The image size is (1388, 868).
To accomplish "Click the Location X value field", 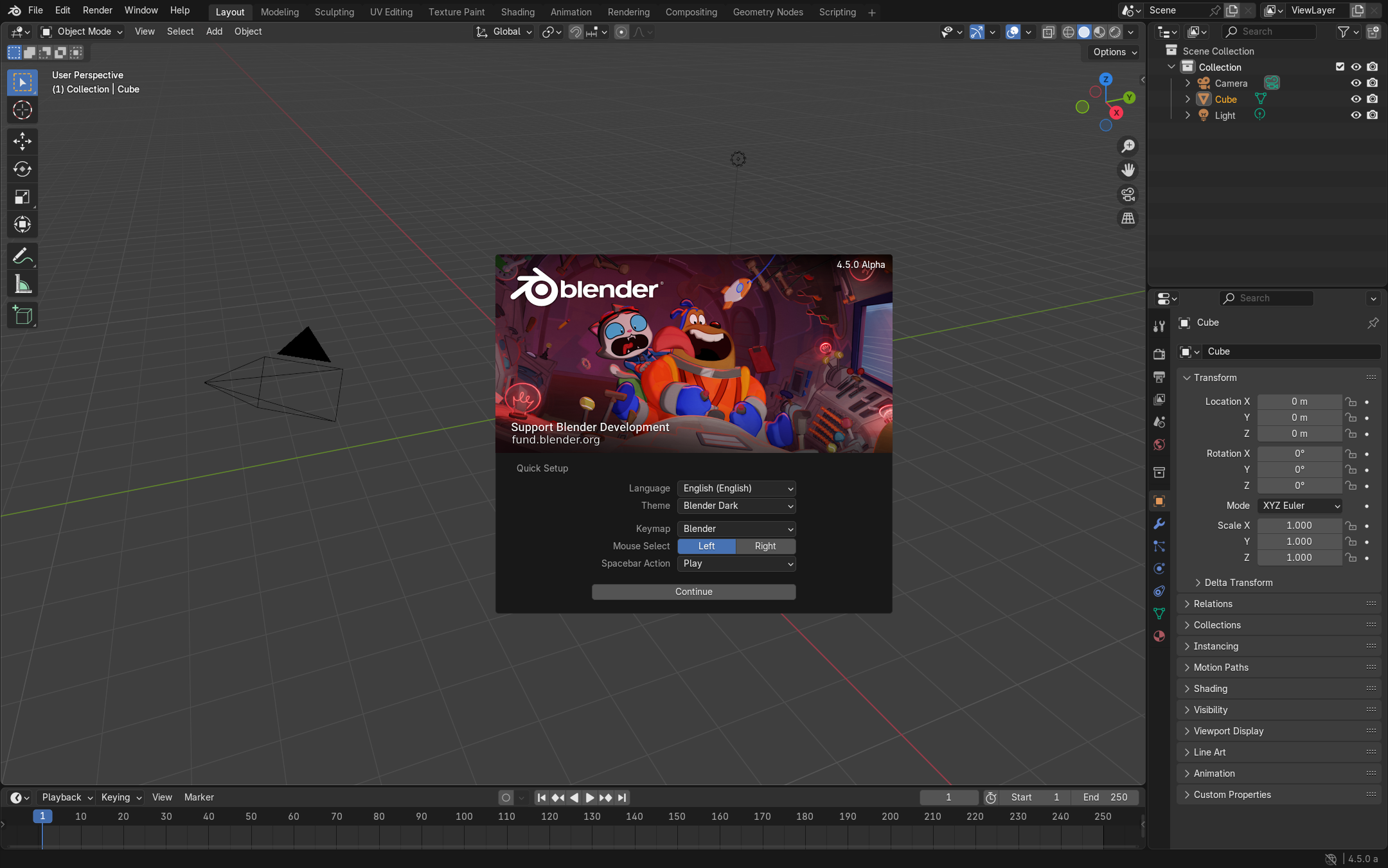I will click(1299, 402).
